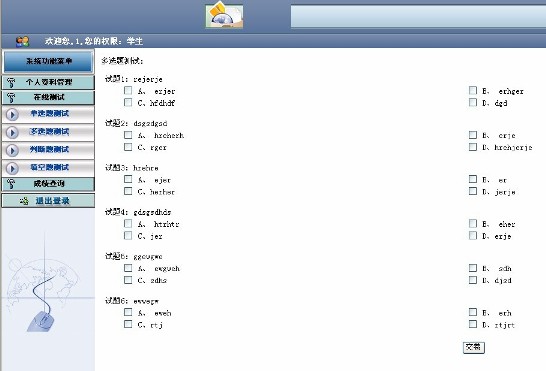Open the 判断题测试 menu item
Screen dimensions: 546x371
coord(48,150)
